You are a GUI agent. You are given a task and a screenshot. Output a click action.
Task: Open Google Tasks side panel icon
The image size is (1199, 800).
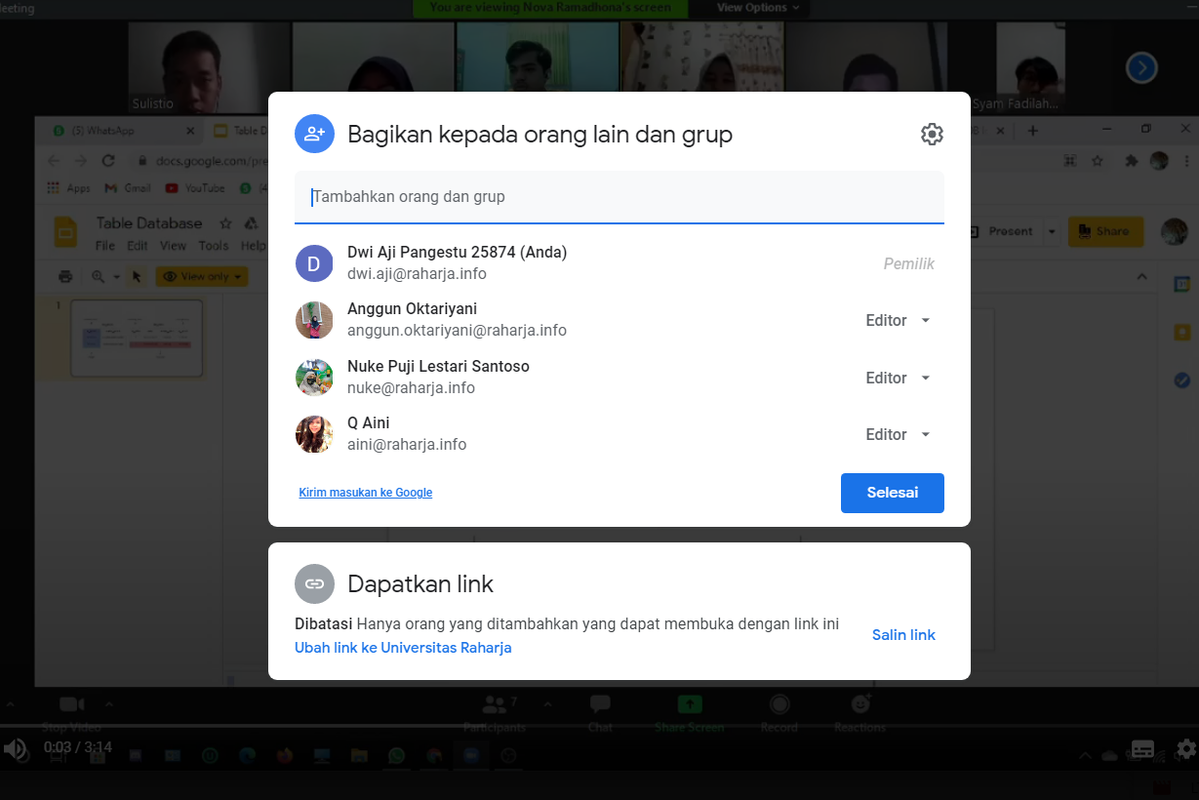click(1182, 380)
